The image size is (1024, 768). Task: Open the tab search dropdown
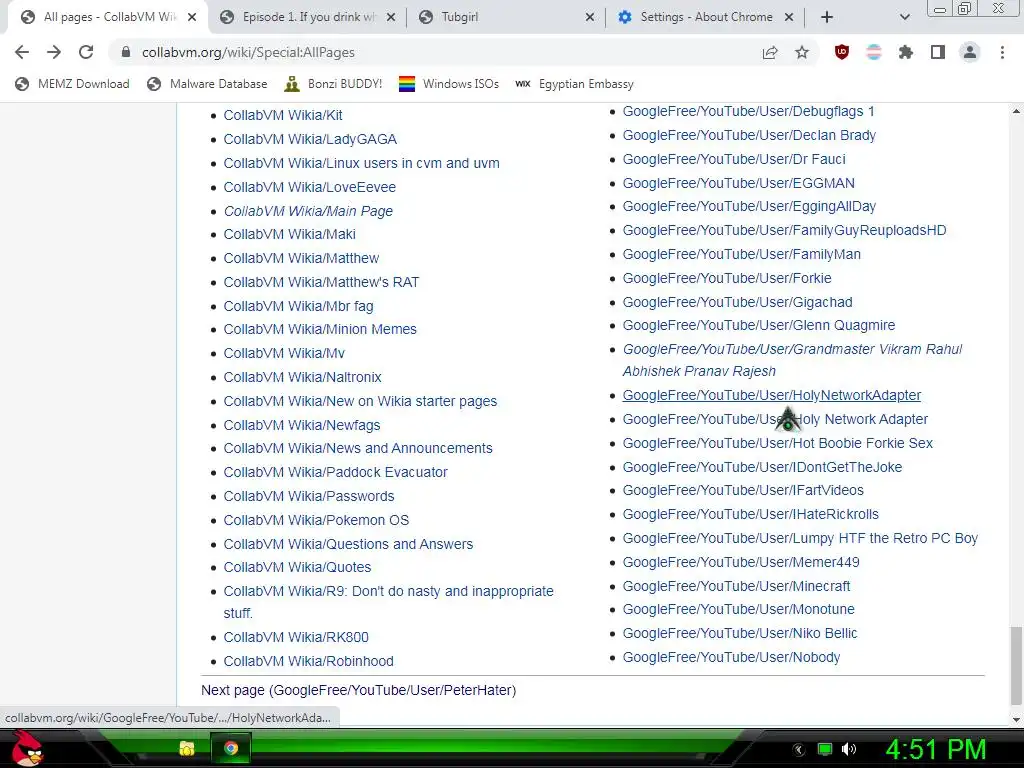(x=904, y=17)
